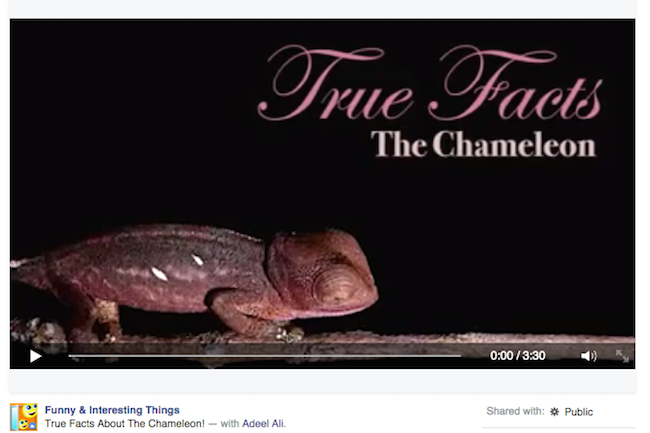Click the word 'with' before Adeel Ali
Image resolution: width=650 pixels, height=433 pixels.
pyautogui.click(x=230, y=423)
